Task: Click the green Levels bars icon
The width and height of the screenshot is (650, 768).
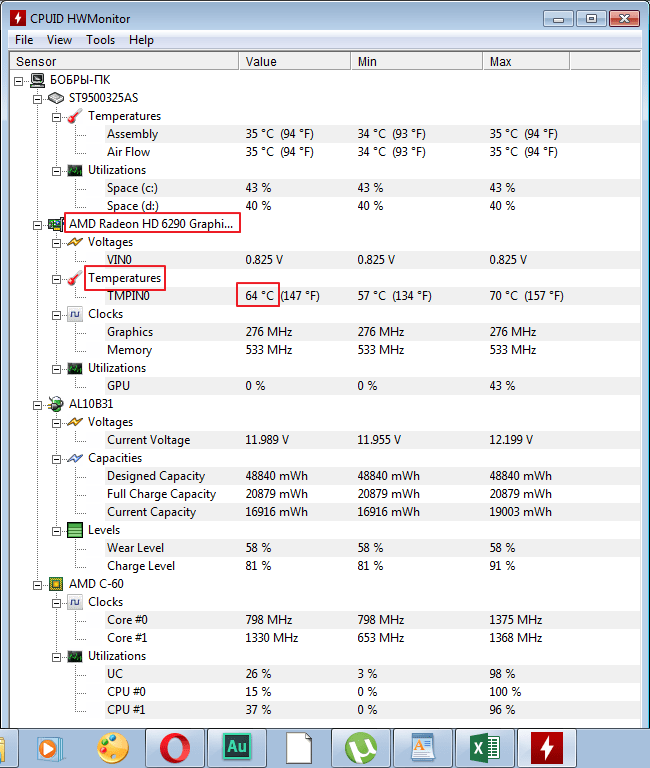Action: coord(74,530)
